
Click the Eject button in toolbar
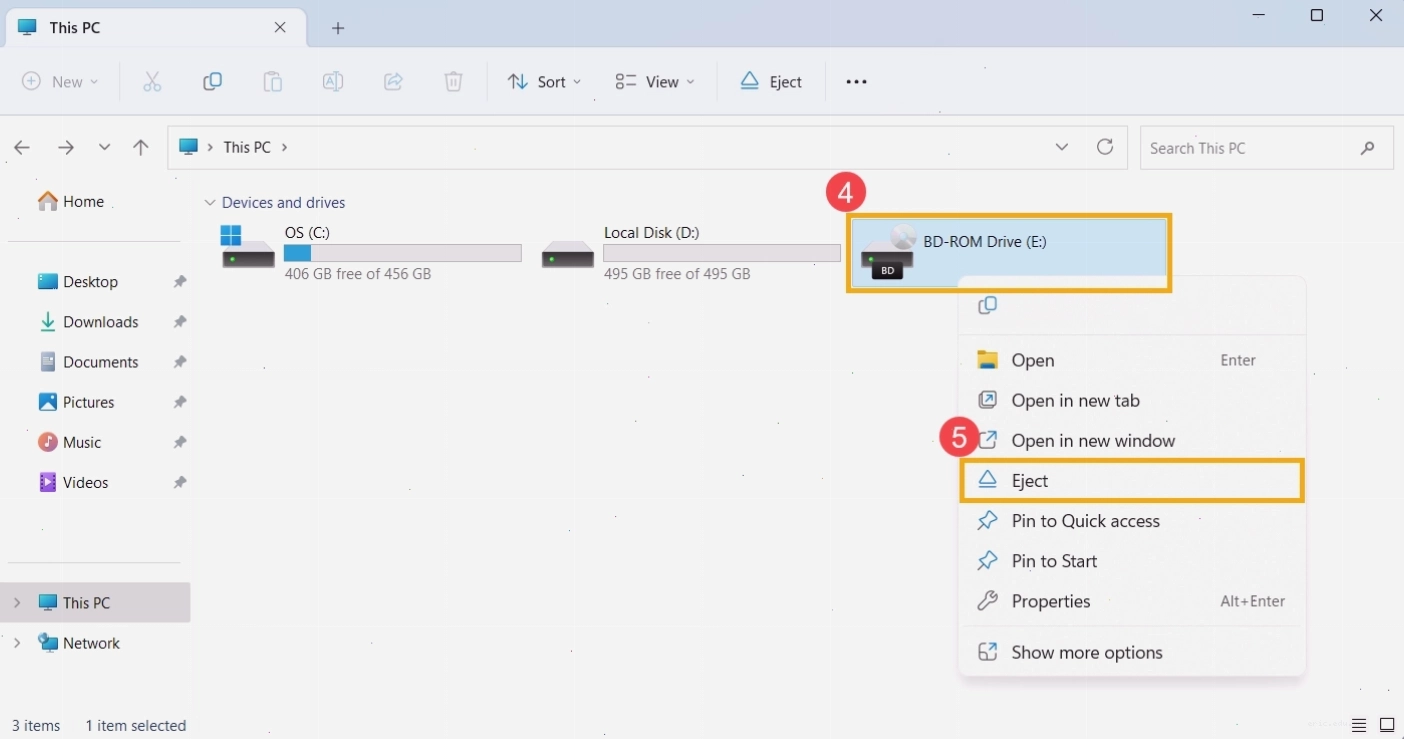[x=771, y=82]
